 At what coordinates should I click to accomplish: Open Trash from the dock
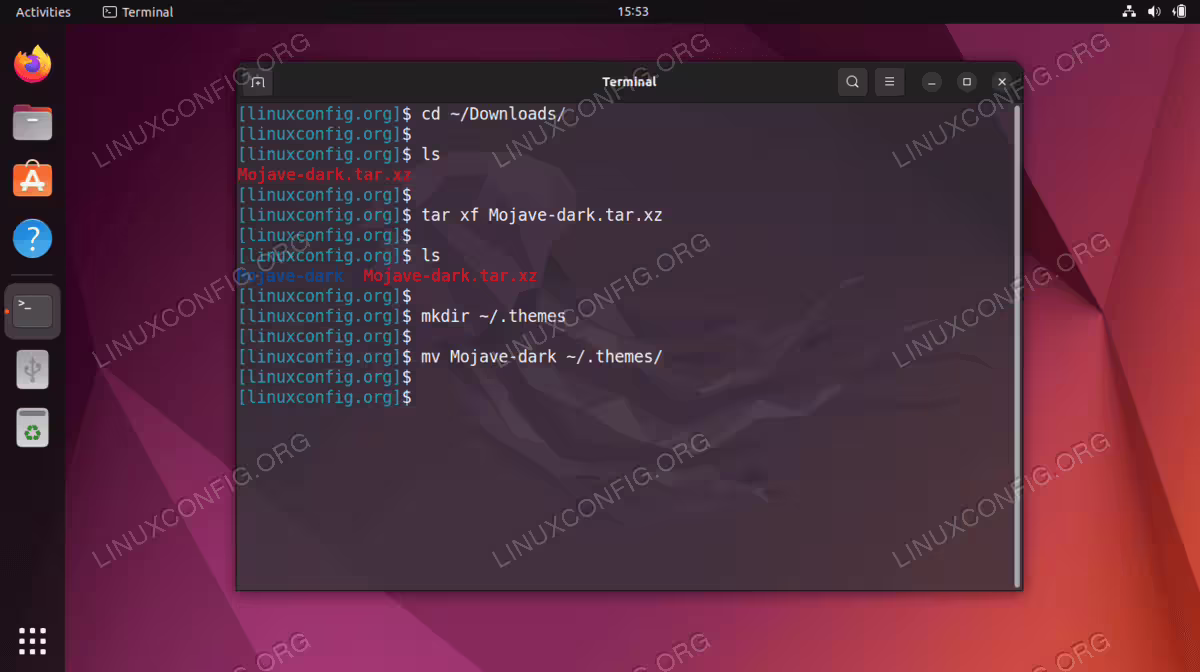[33, 428]
